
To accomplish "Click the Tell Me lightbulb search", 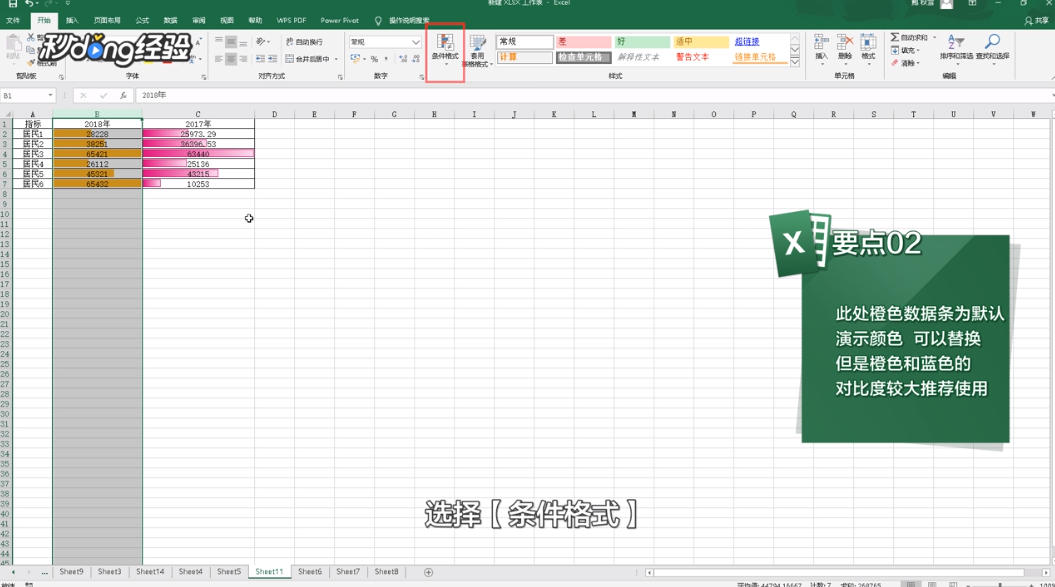I will tap(378, 21).
